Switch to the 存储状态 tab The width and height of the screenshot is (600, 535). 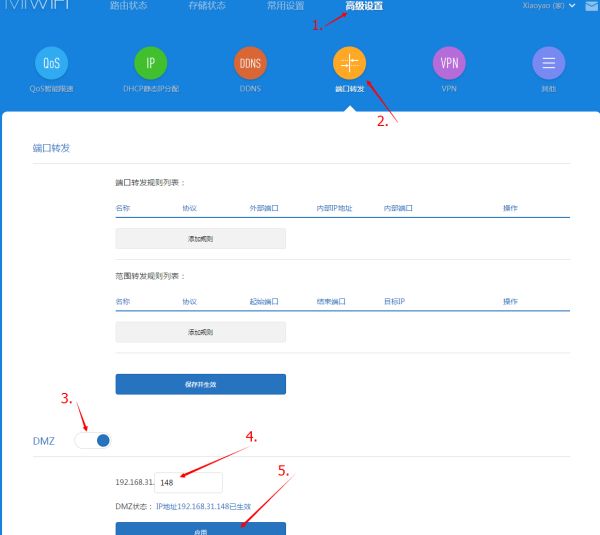(x=207, y=6)
